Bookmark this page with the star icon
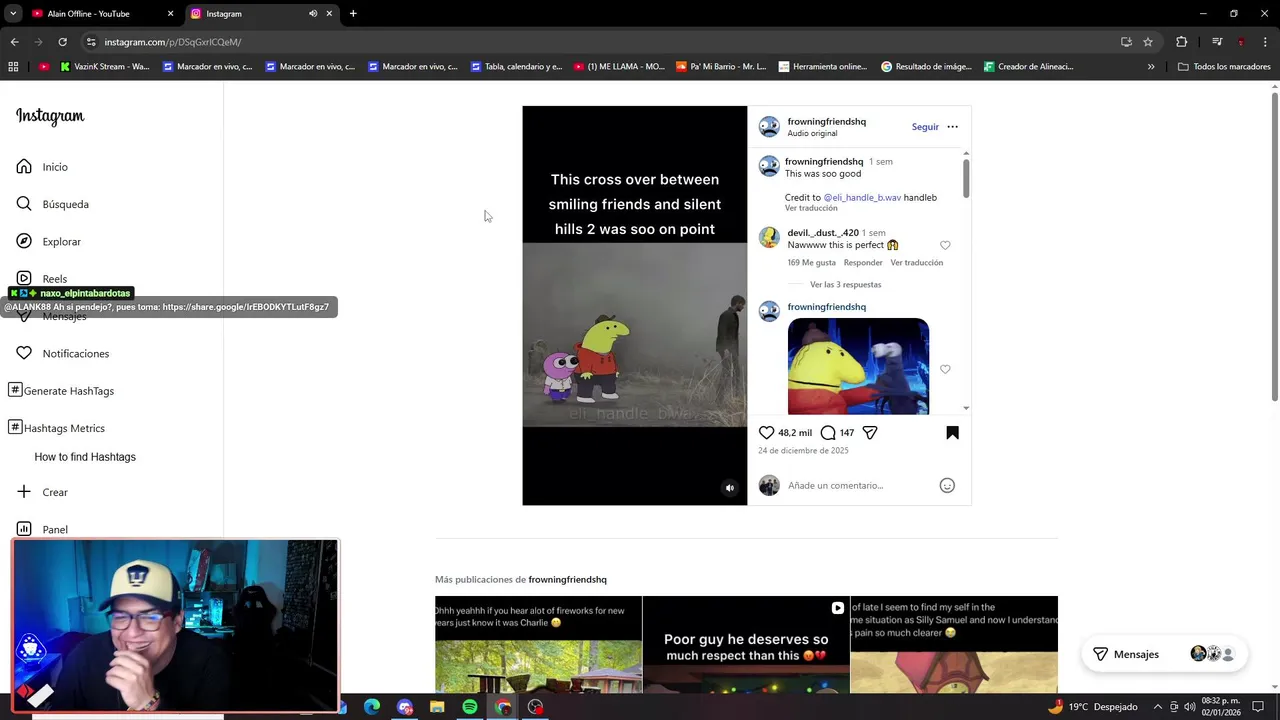 [1148, 42]
